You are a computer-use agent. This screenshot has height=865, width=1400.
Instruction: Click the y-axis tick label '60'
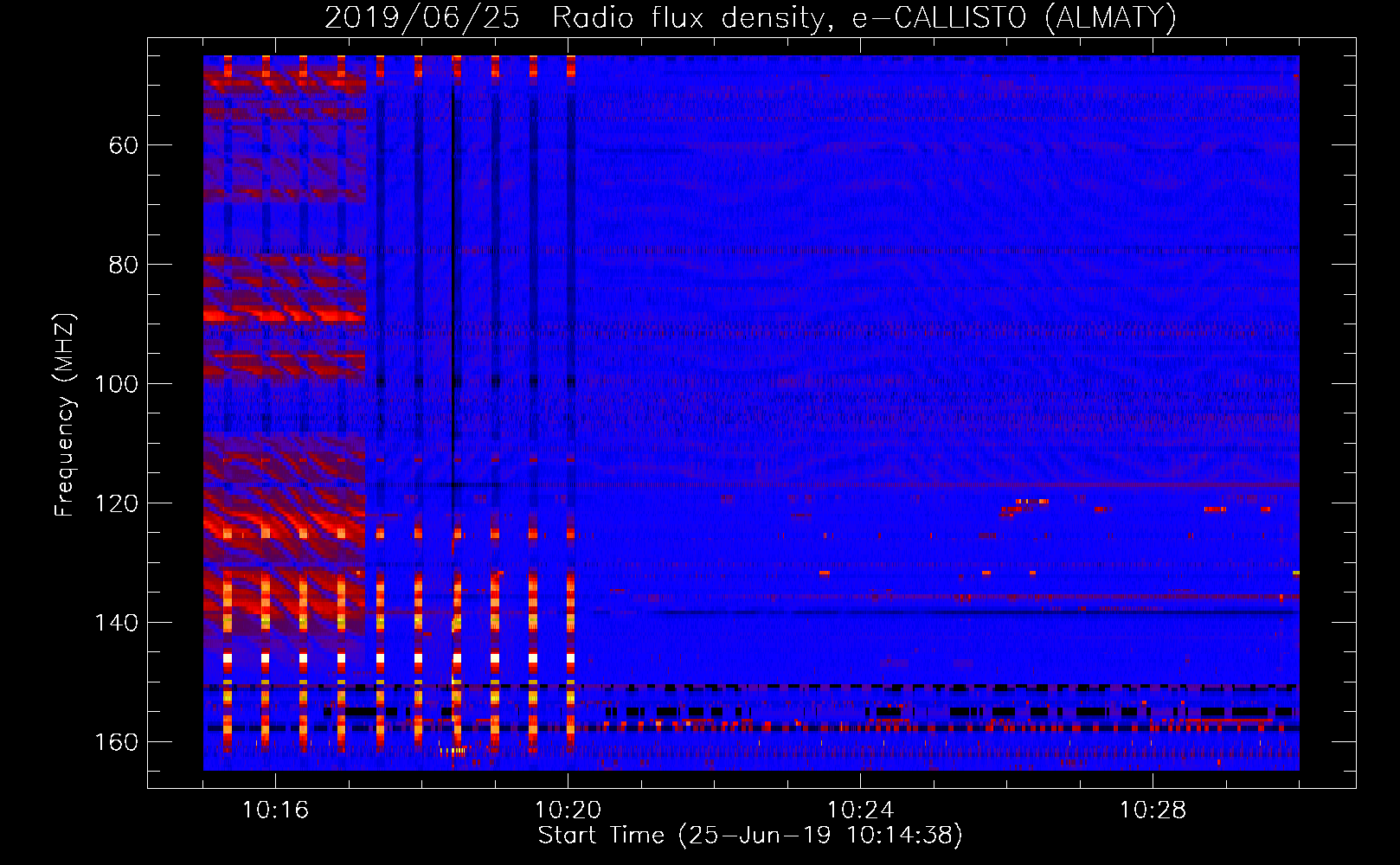coord(124,145)
